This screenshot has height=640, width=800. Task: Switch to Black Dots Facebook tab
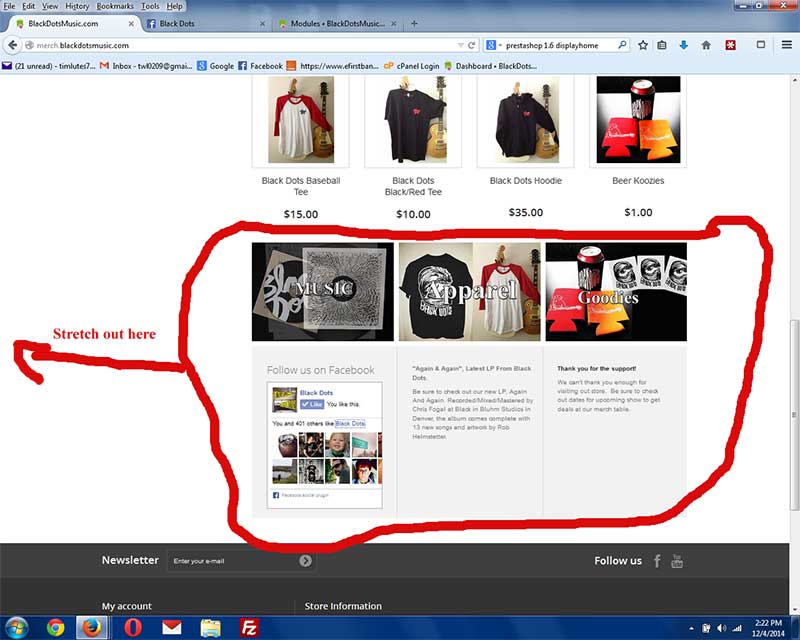(x=206, y=23)
